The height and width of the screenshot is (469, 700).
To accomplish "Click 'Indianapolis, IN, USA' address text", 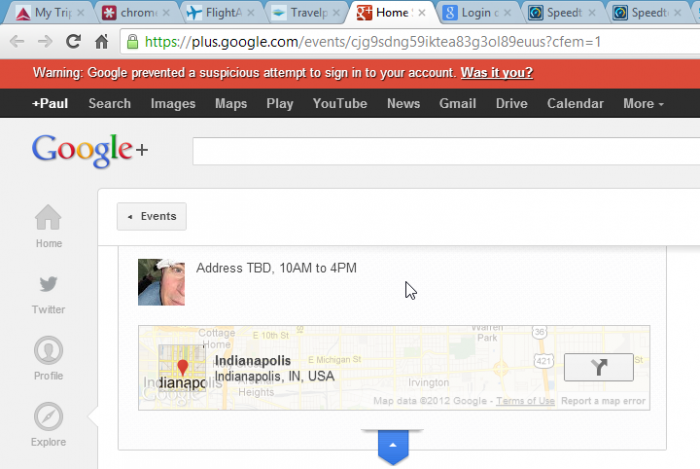I will 274,376.
